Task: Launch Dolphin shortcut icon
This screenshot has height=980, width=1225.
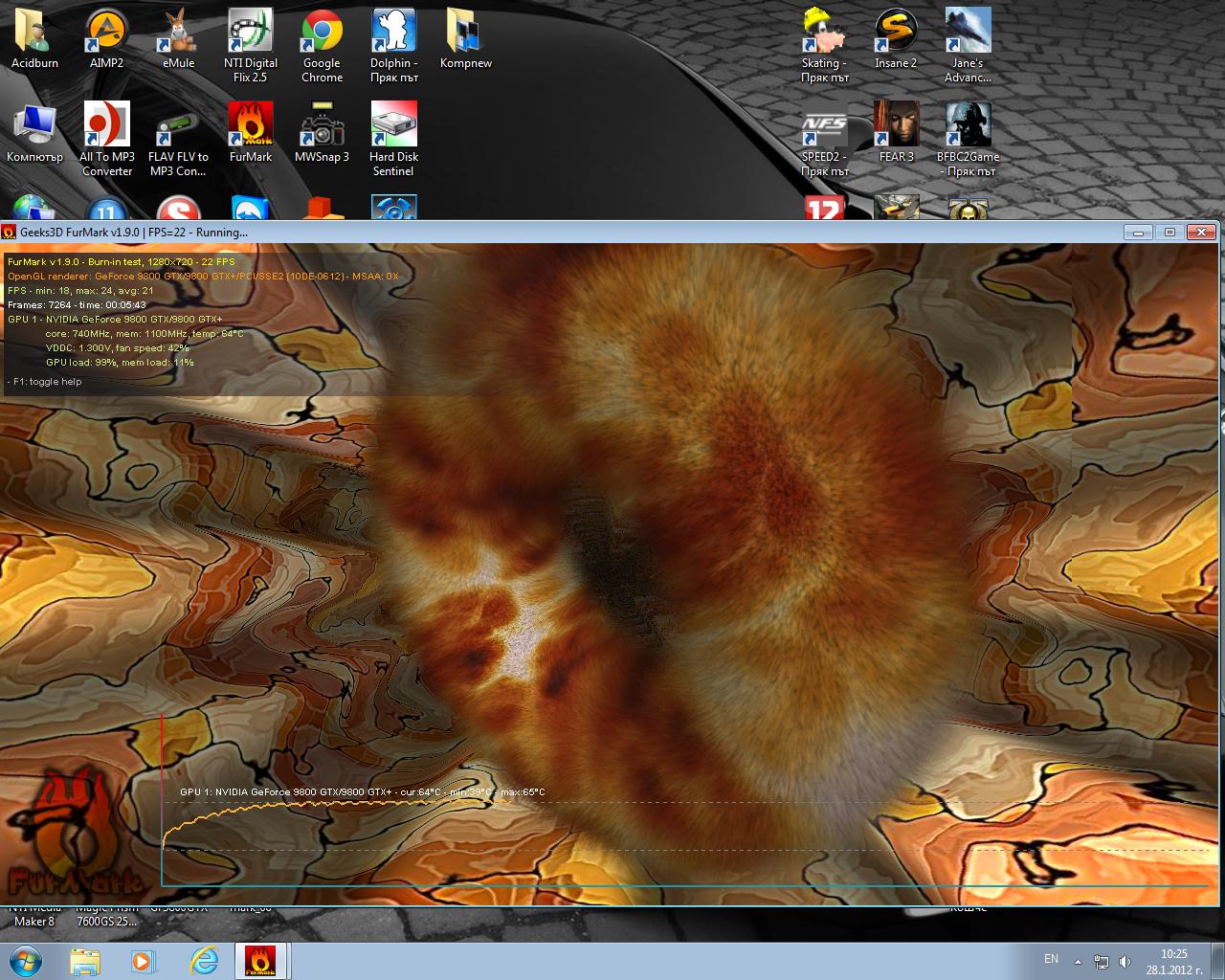Action: click(394, 45)
